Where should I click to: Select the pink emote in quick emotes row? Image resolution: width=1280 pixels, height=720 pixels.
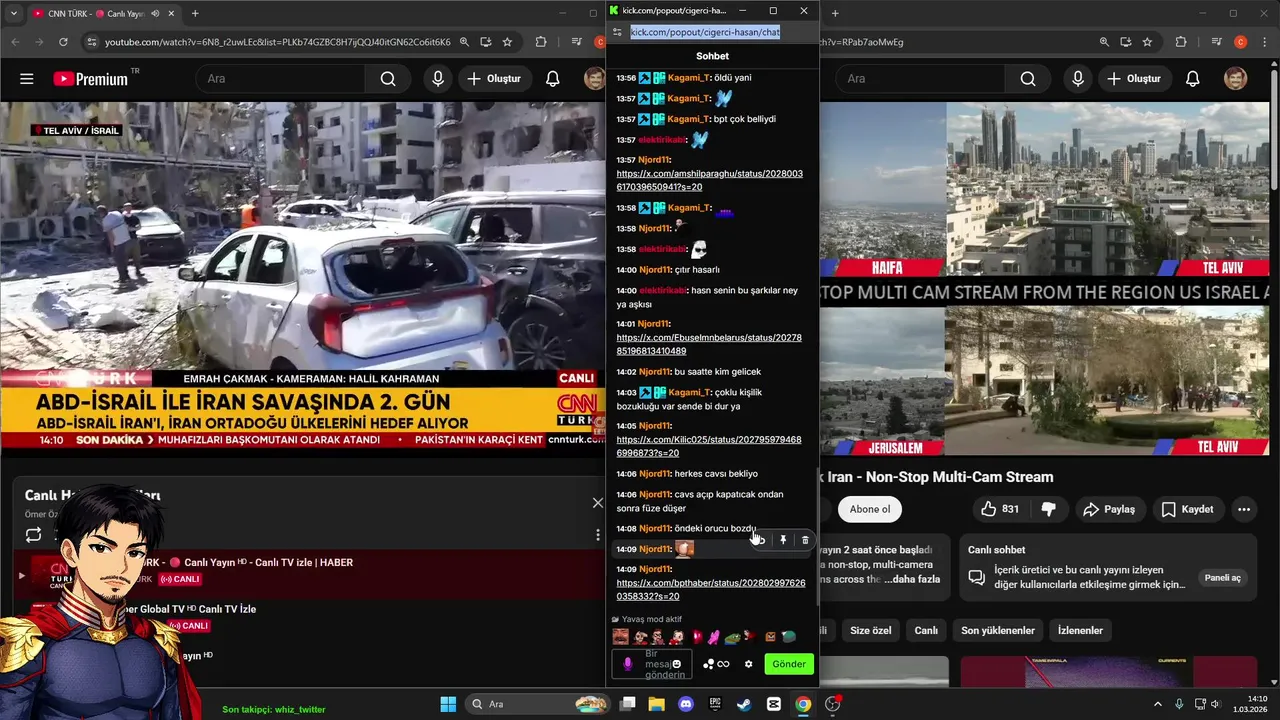coord(714,637)
